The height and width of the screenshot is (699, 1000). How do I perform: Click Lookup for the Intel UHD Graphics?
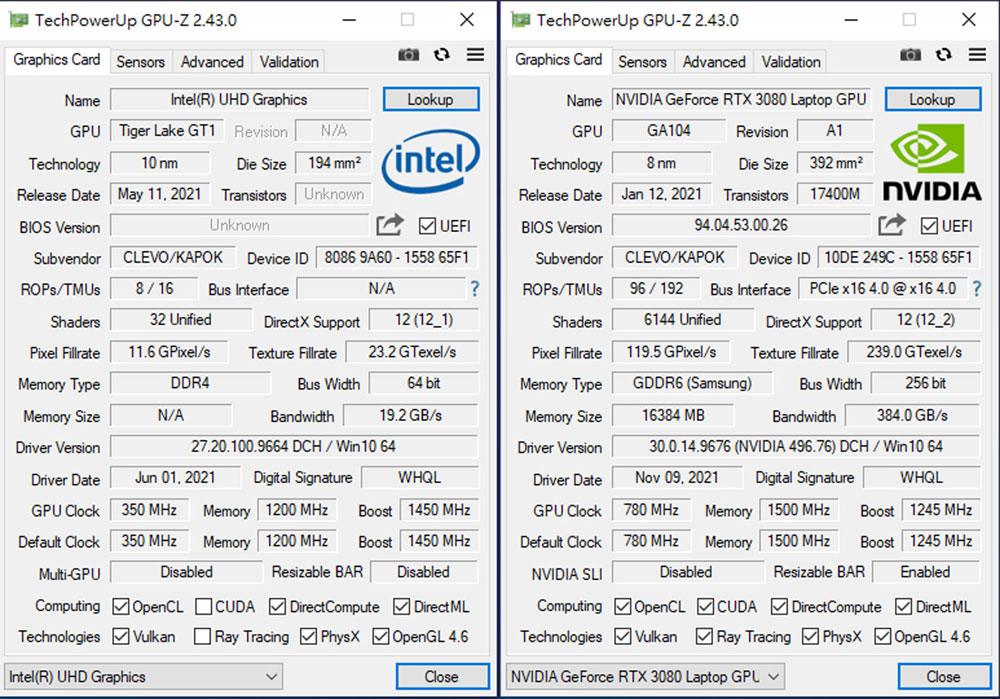tap(431, 99)
